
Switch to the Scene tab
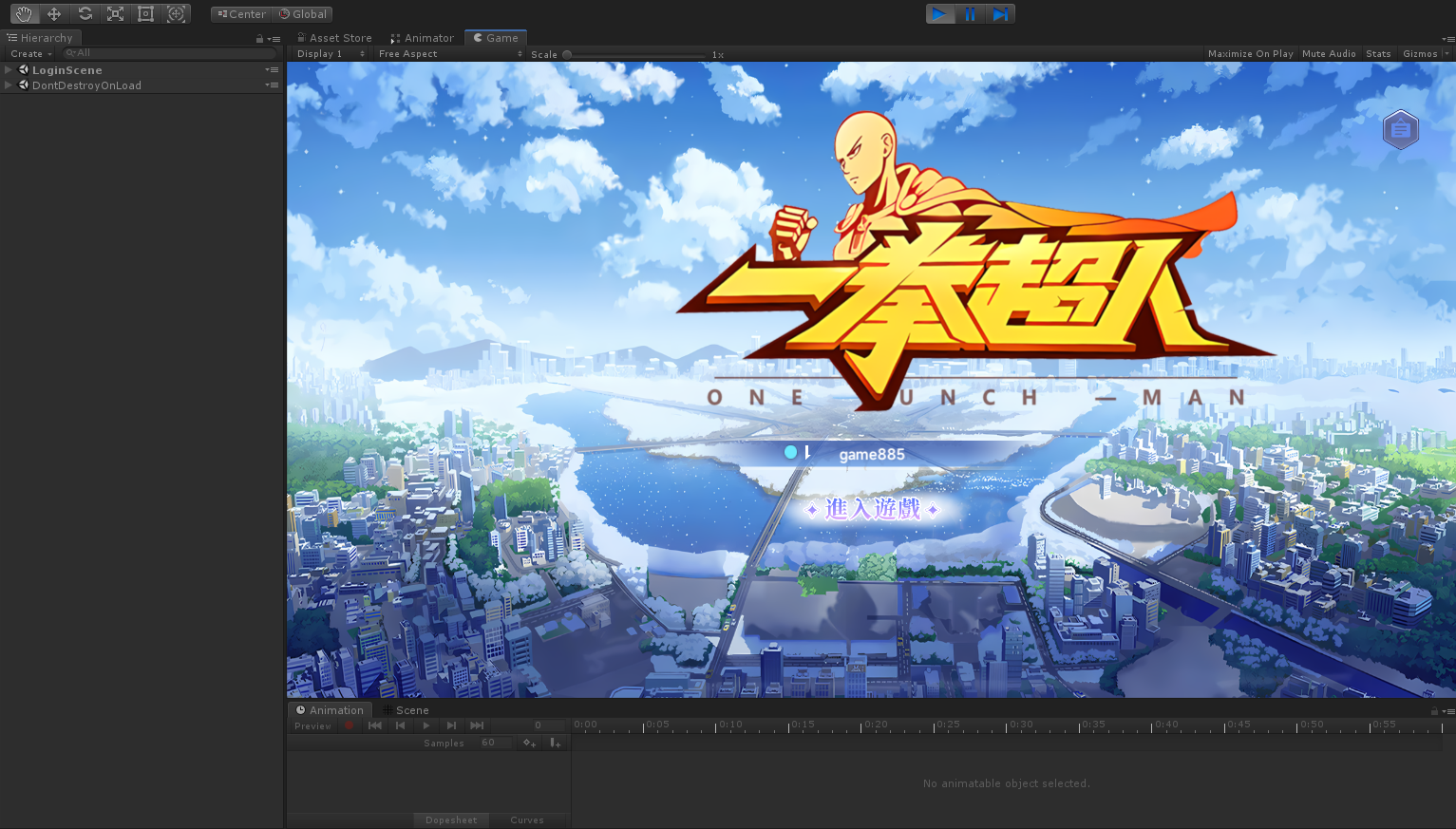(x=411, y=710)
